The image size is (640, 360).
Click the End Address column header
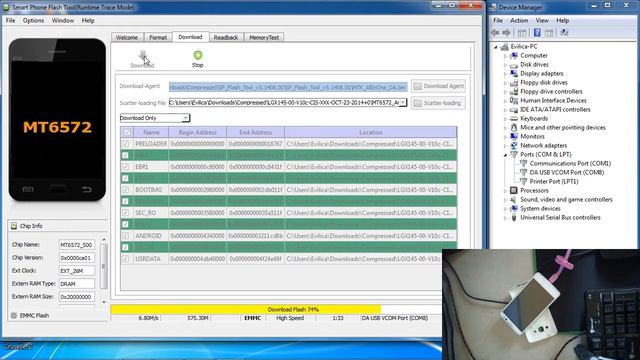(256, 132)
